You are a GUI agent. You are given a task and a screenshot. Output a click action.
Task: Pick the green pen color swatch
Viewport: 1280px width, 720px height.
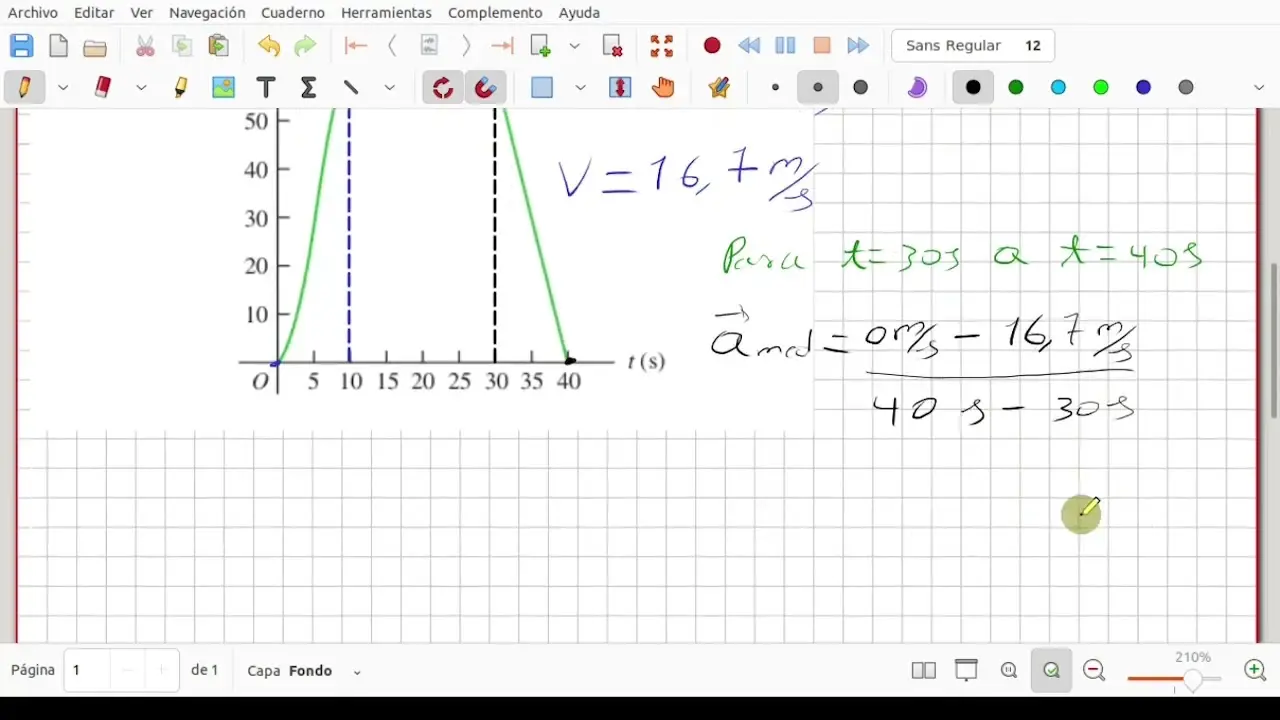[x=1016, y=87]
